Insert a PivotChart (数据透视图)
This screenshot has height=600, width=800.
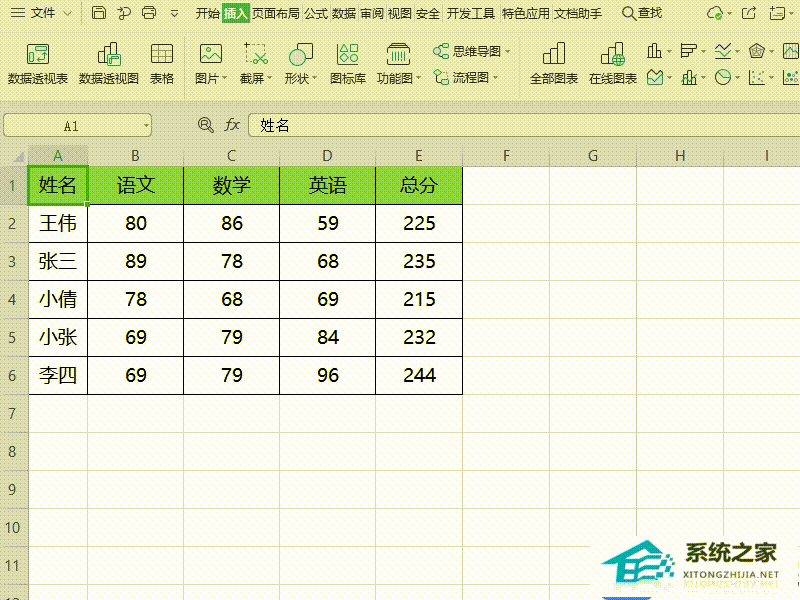point(109,64)
